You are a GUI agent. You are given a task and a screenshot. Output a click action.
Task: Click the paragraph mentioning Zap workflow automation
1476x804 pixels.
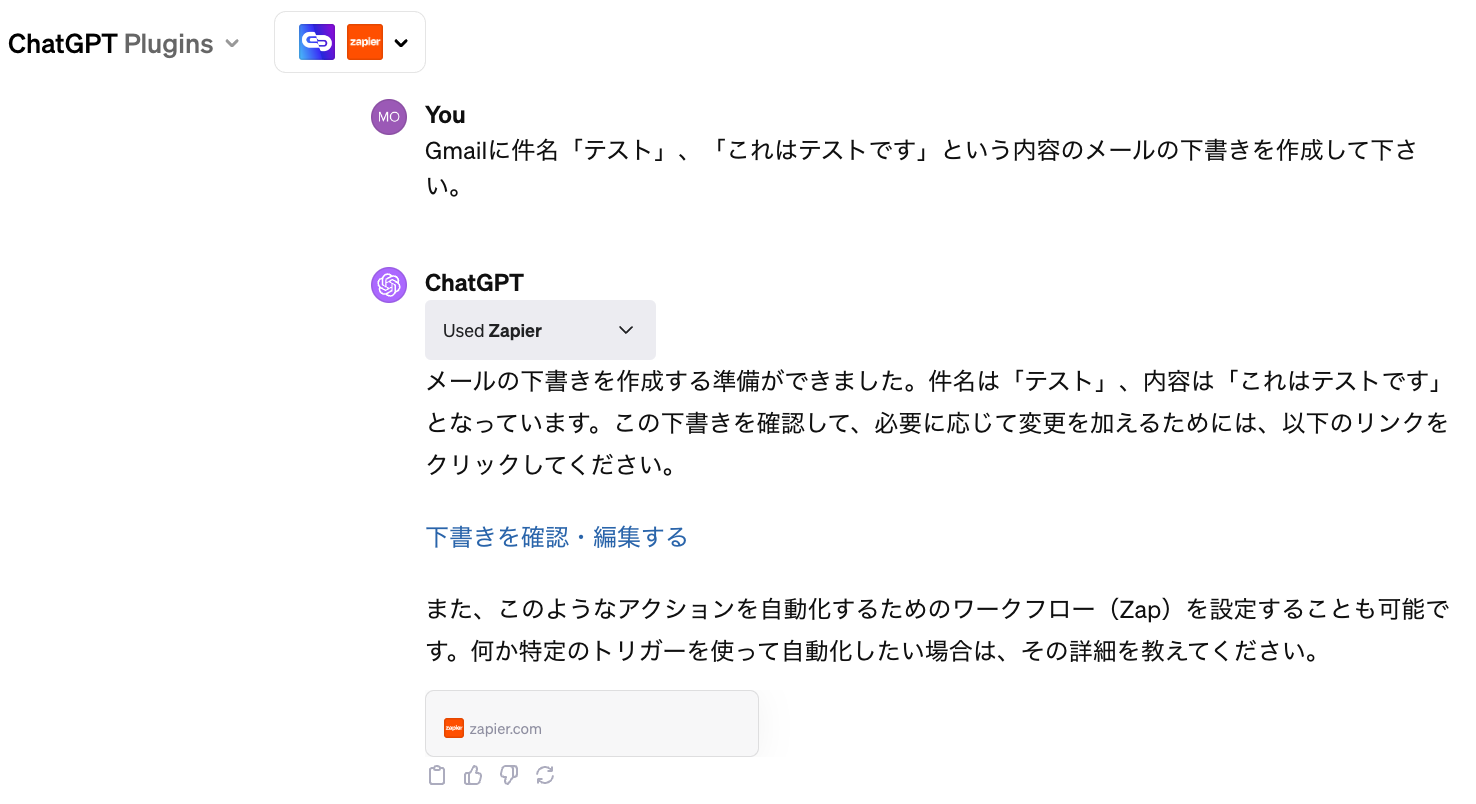point(936,630)
